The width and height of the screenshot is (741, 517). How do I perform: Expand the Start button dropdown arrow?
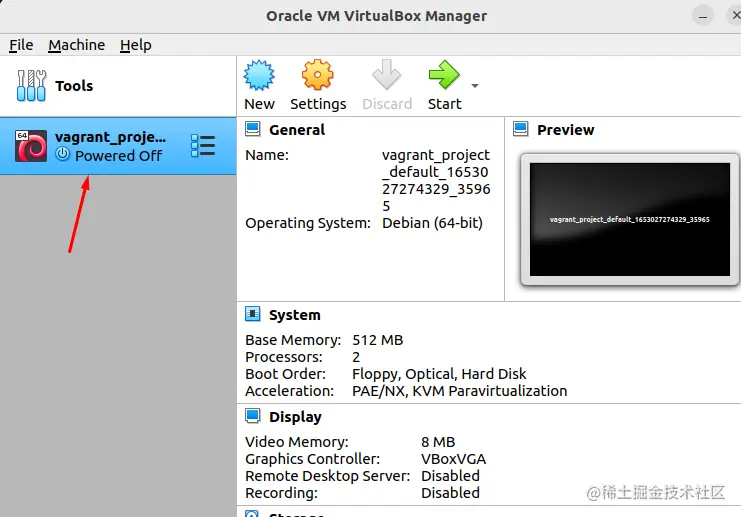click(x=475, y=86)
